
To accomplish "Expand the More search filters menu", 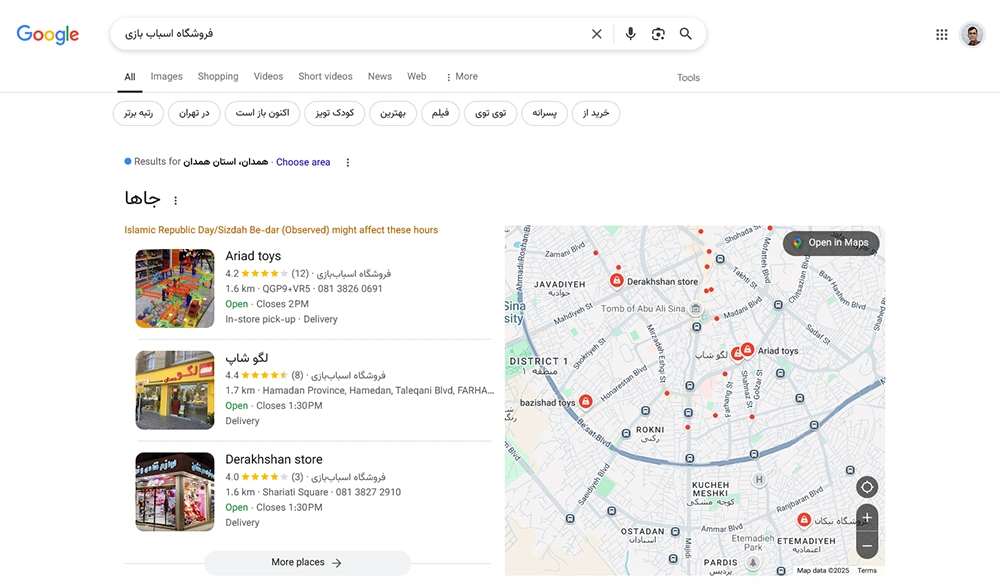I will 462,77.
